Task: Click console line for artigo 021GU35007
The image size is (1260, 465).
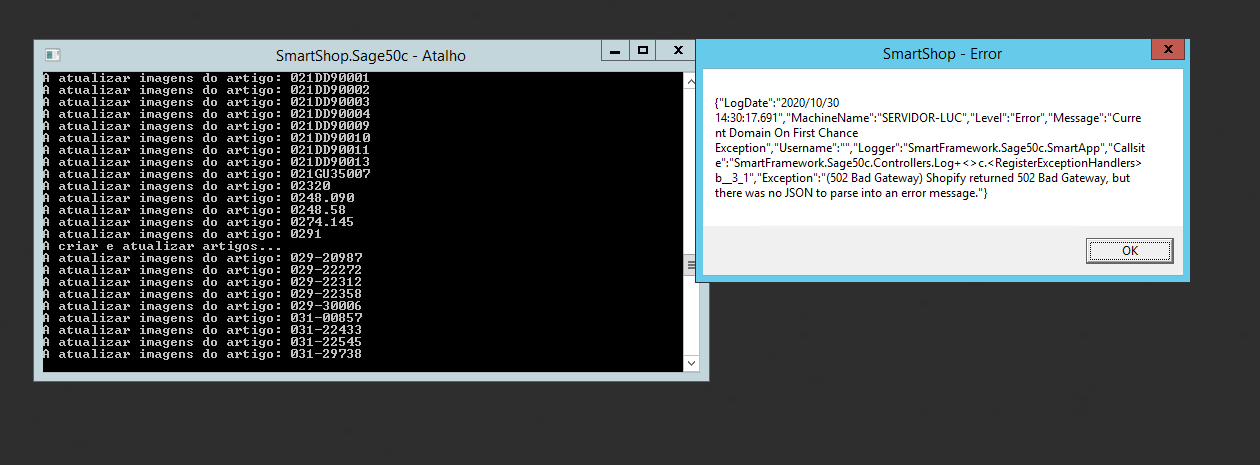Action: click(207, 173)
